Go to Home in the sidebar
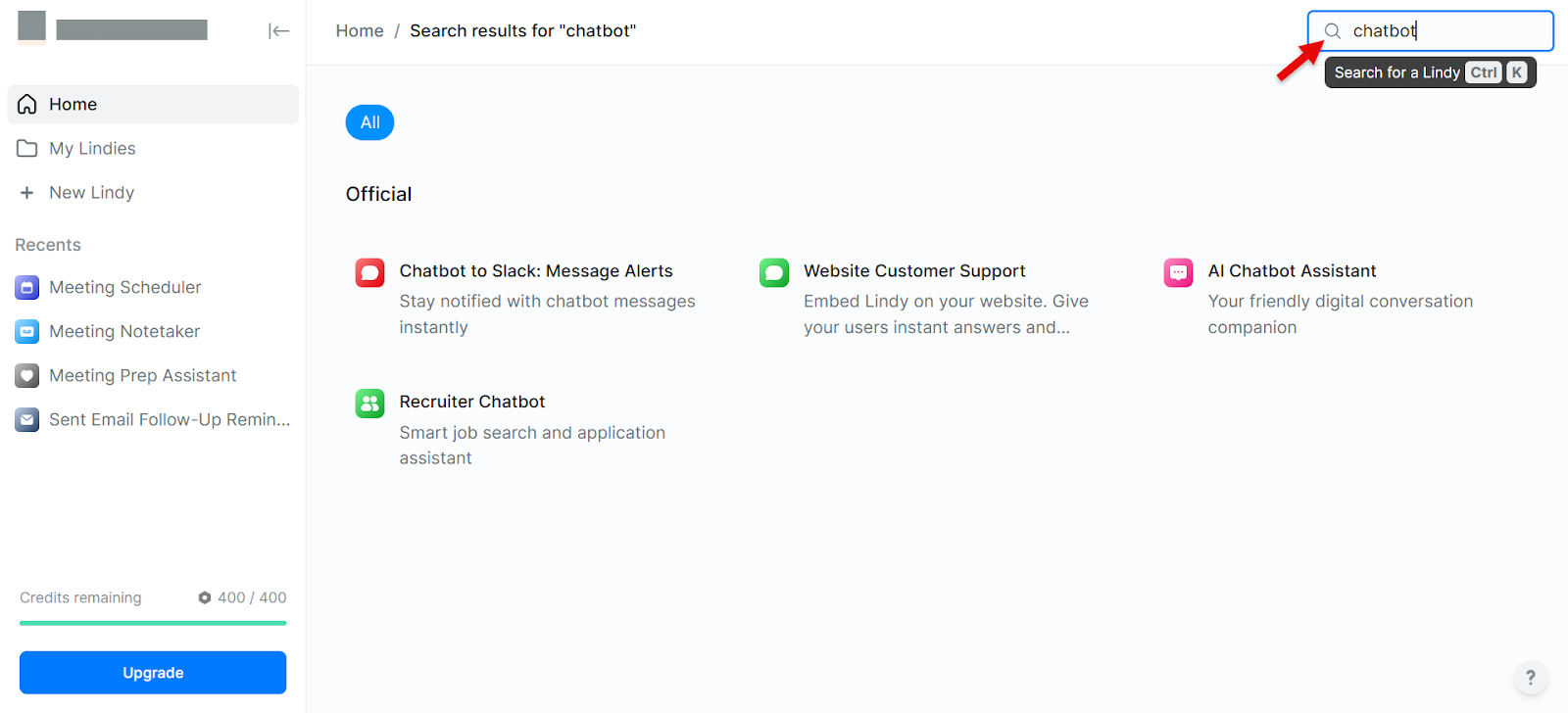 [x=153, y=104]
